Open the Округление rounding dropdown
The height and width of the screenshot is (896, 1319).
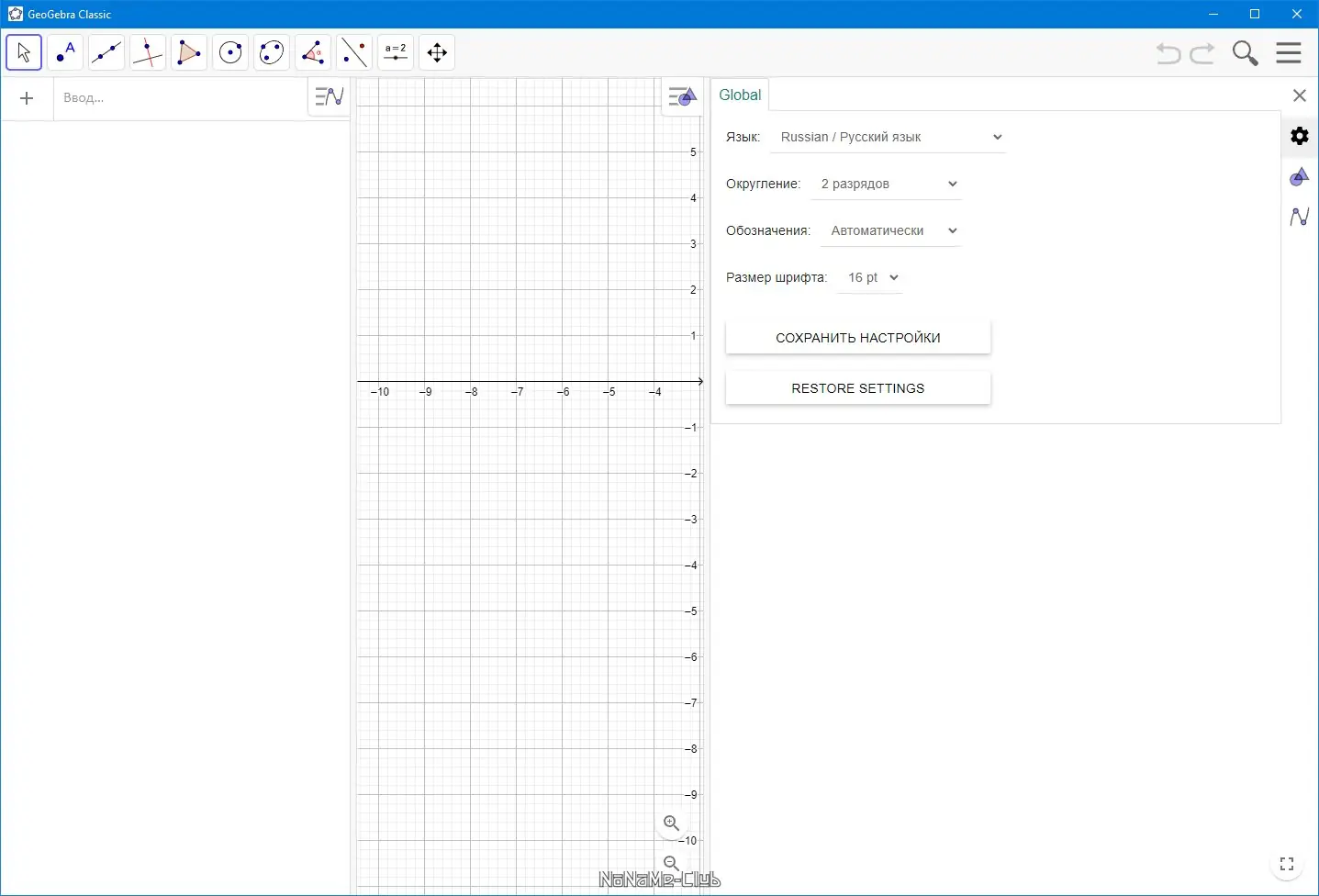pos(887,185)
